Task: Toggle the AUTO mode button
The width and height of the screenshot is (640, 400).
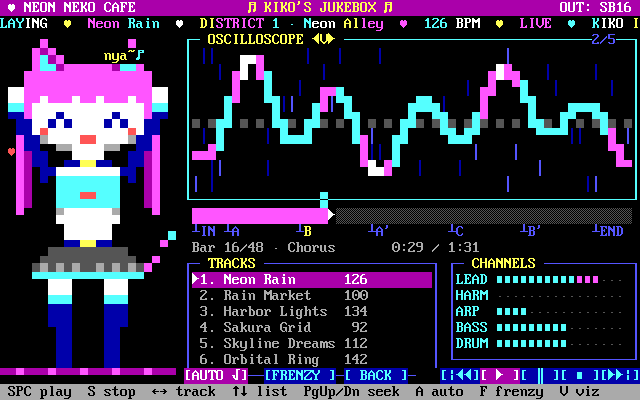Action: pyautogui.click(x=216, y=375)
